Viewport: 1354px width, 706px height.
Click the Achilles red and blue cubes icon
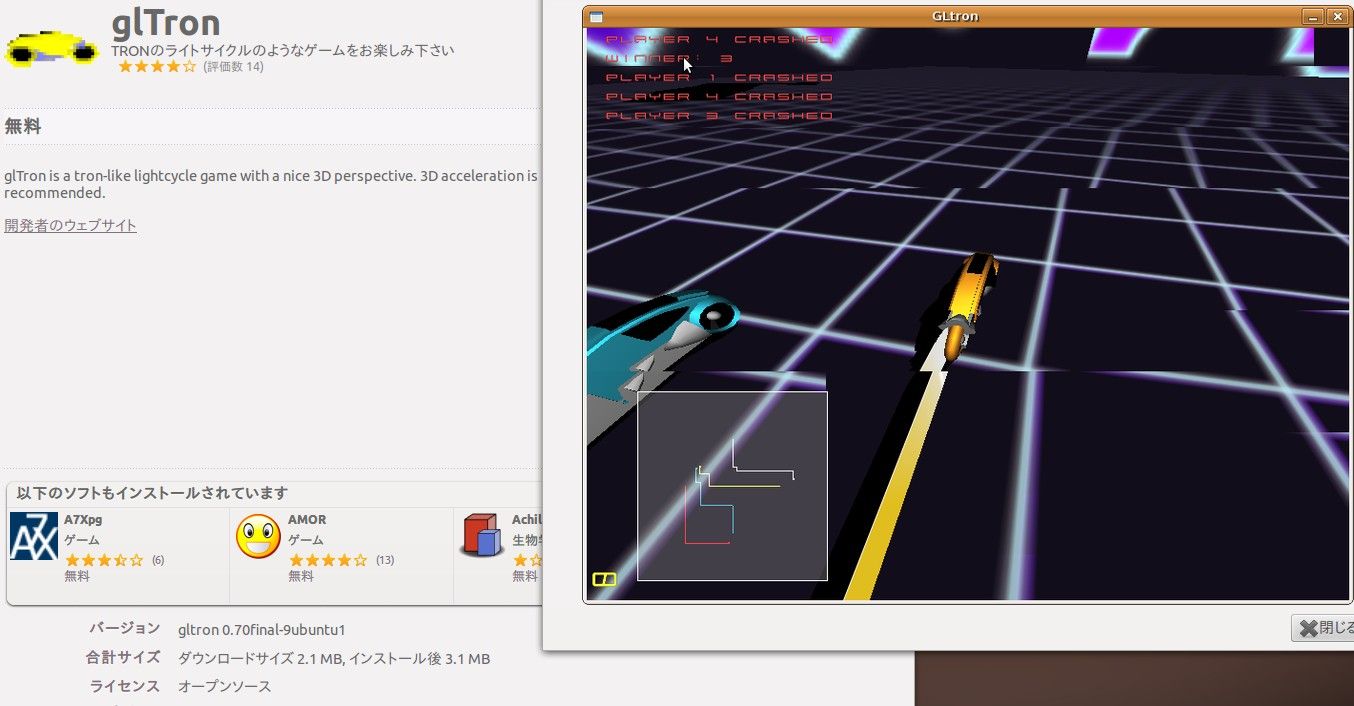[x=481, y=535]
